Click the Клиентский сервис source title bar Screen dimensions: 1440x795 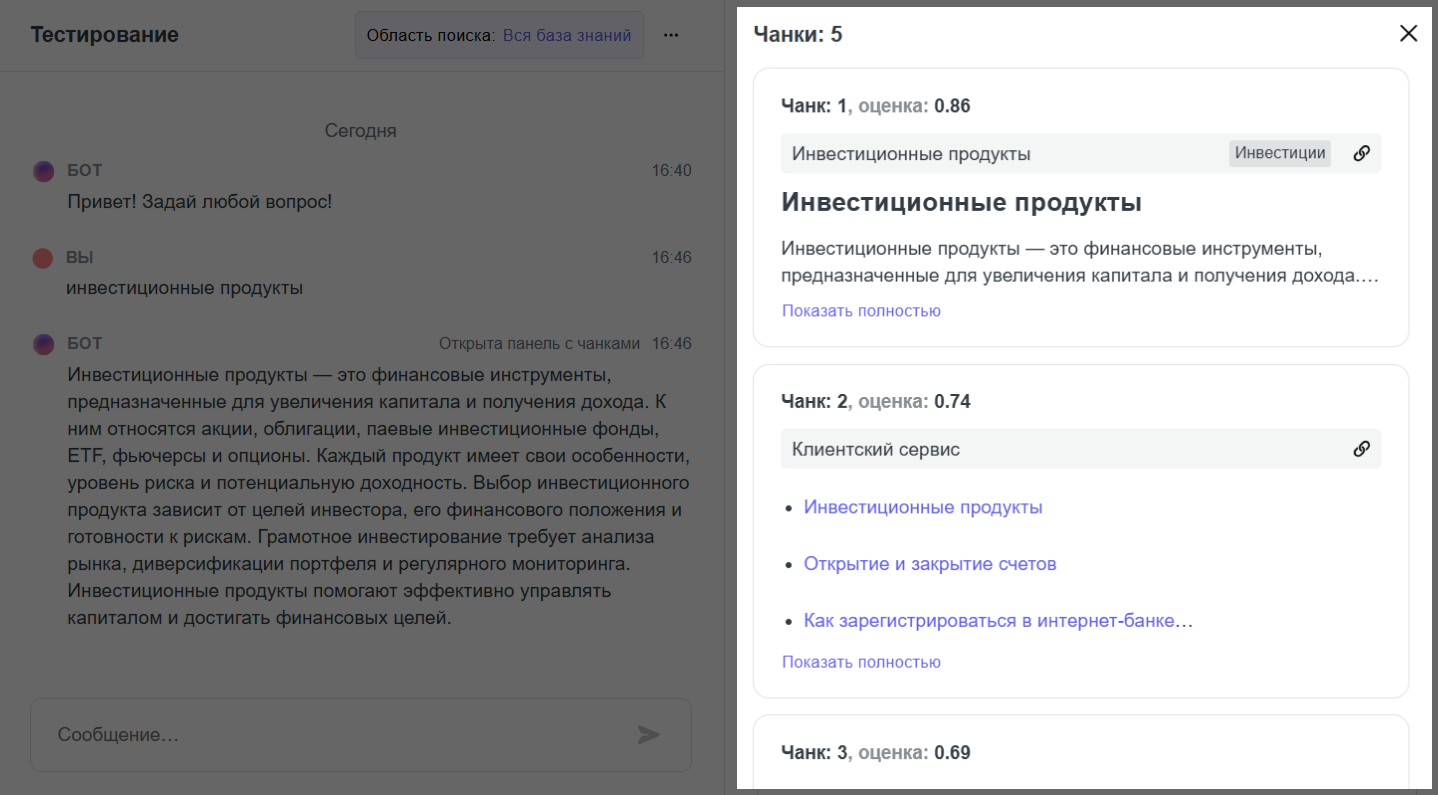[875, 450]
